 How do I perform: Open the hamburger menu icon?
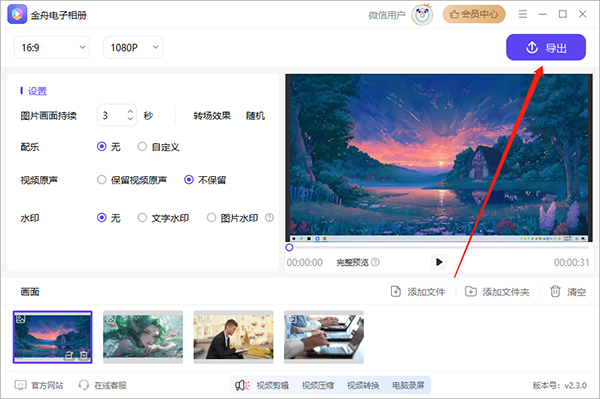(x=523, y=14)
